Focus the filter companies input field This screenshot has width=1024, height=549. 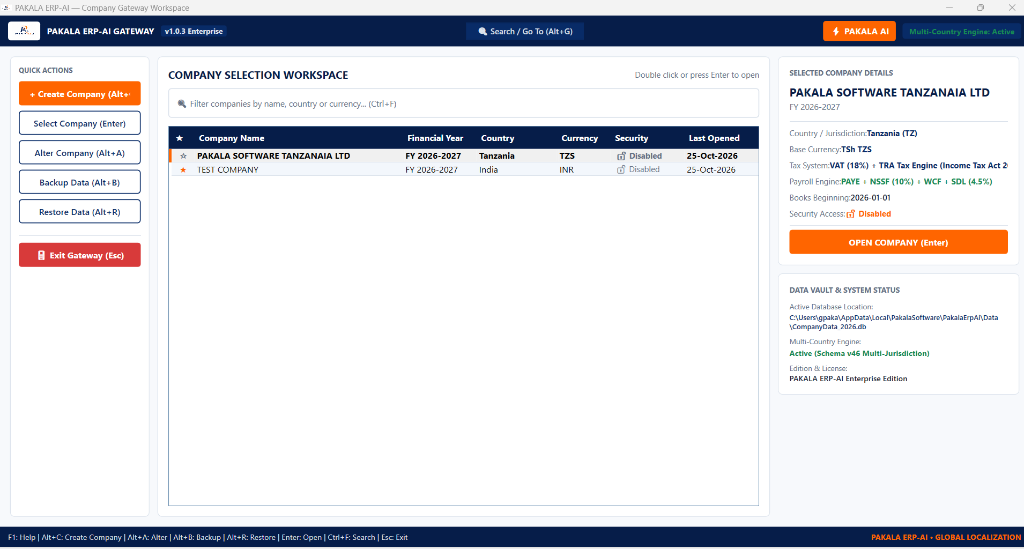click(x=464, y=104)
